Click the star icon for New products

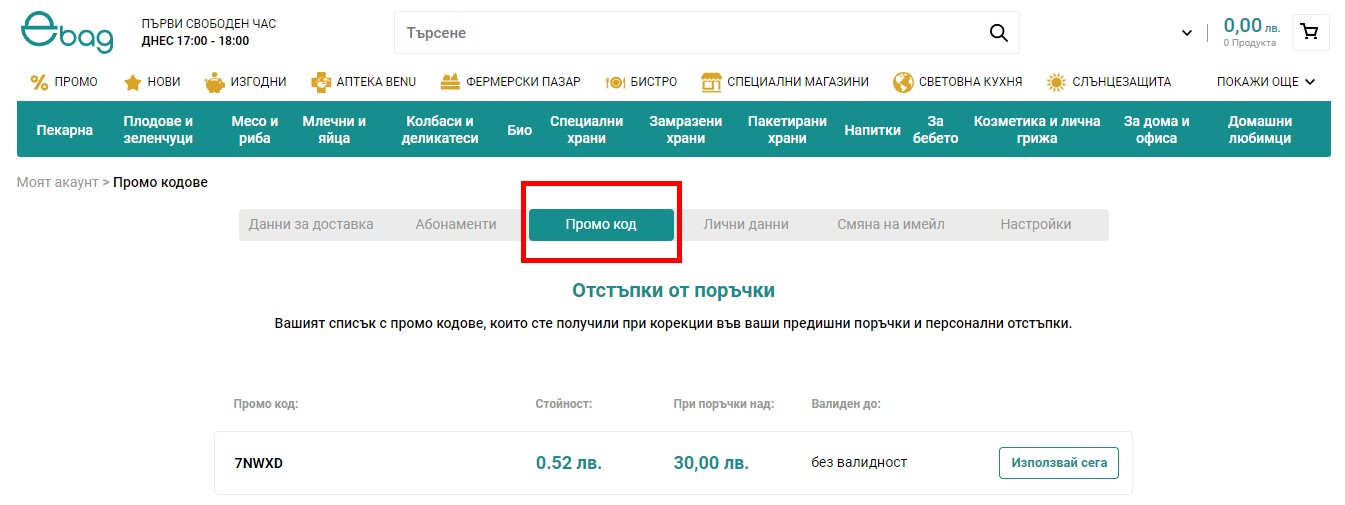(x=132, y=82)
